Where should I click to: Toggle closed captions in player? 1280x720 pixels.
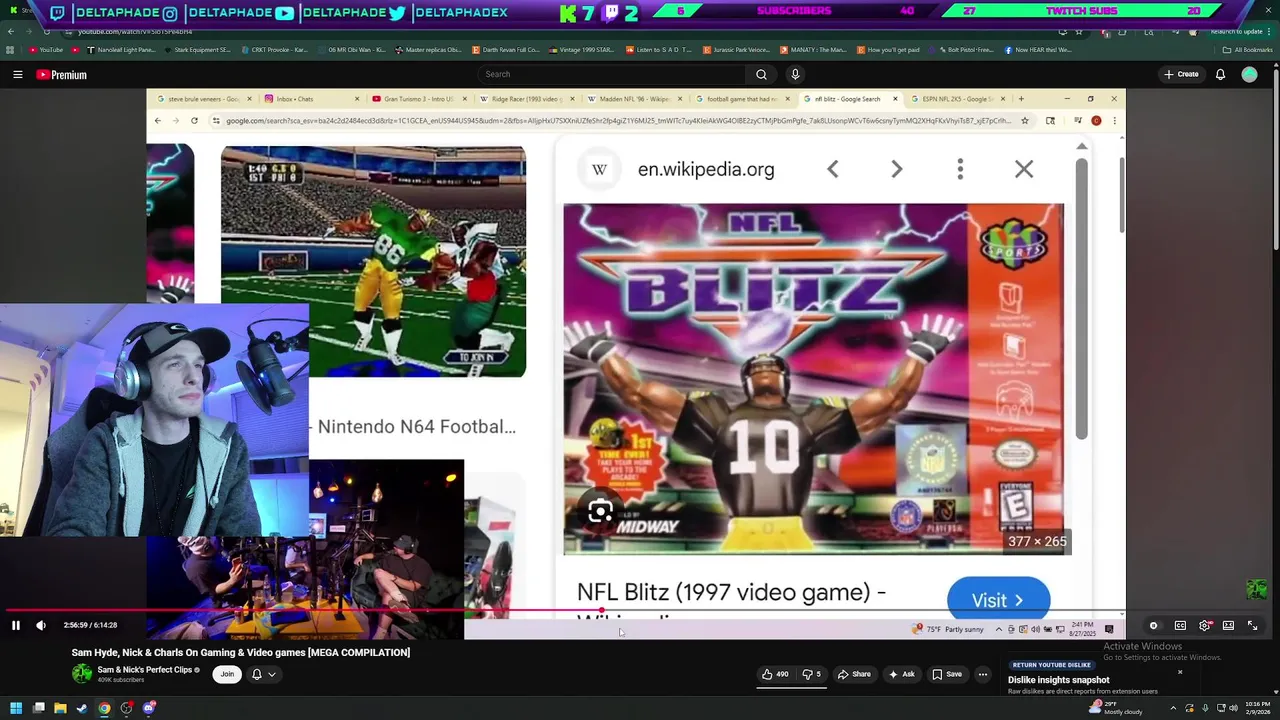[1180, 625]
